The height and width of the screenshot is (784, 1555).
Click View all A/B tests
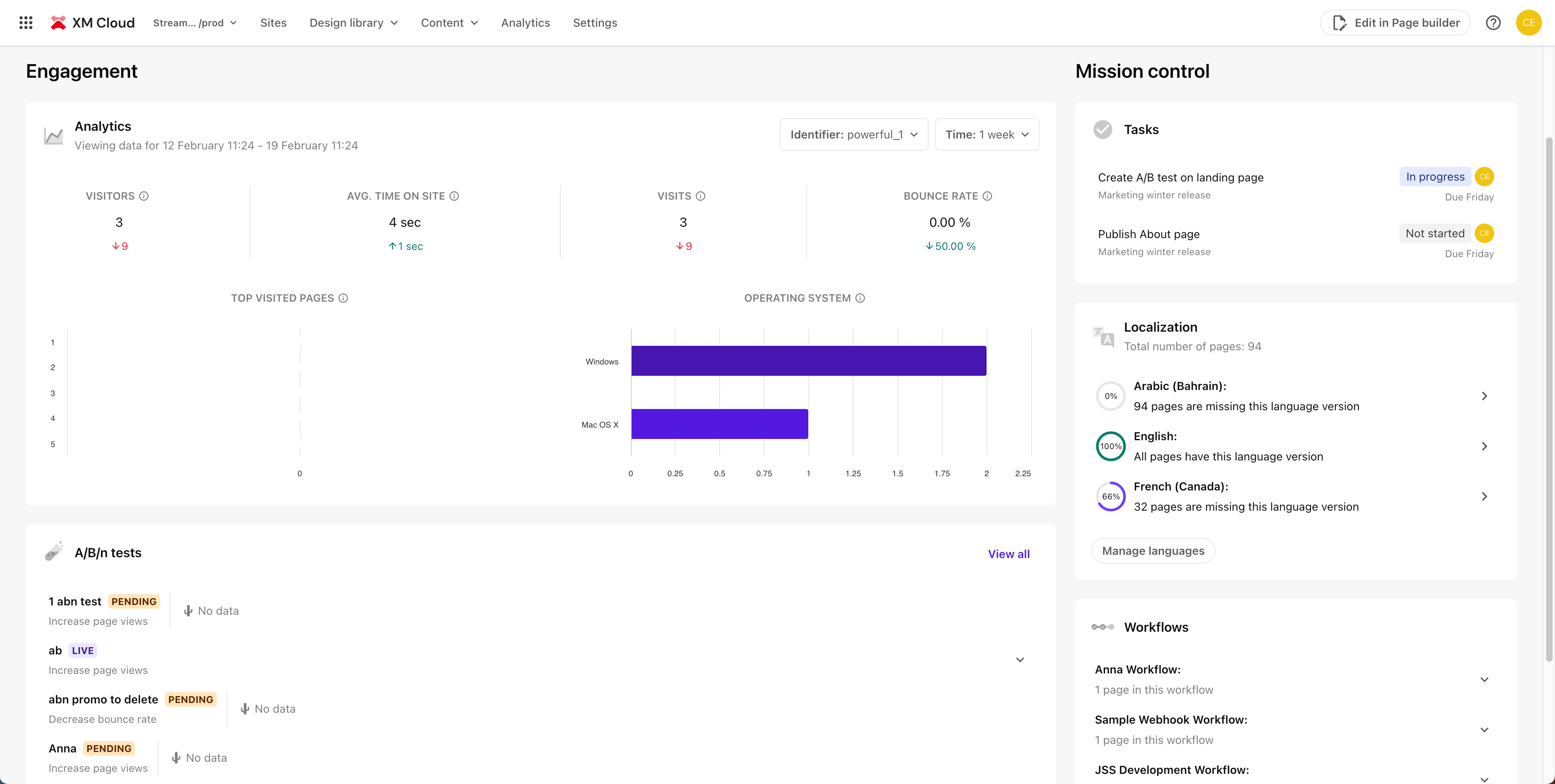(1009, 554)
